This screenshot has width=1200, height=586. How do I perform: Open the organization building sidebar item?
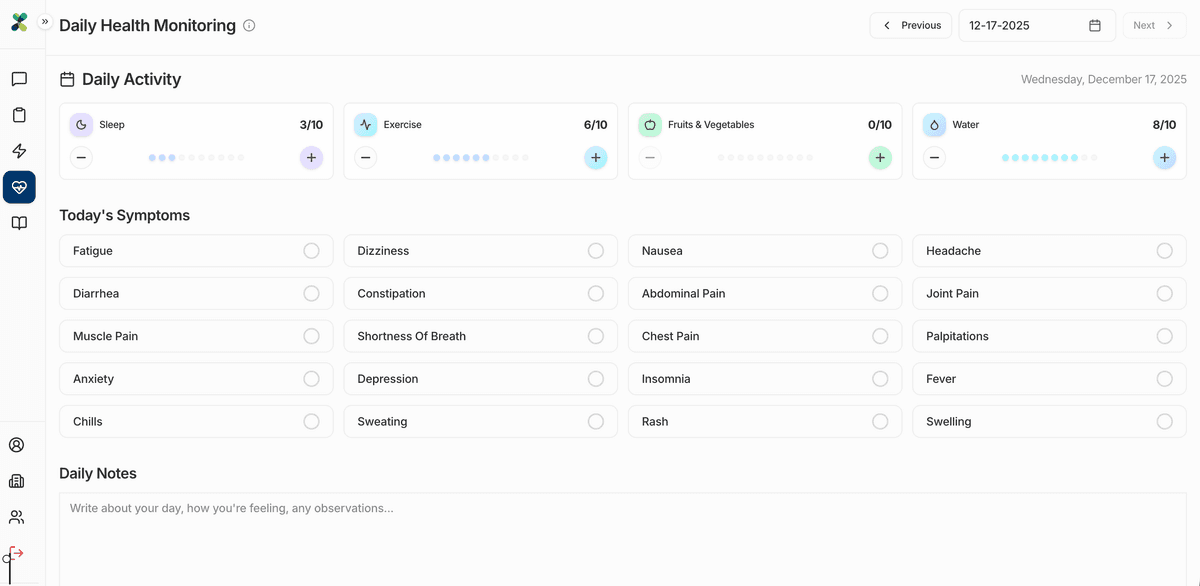[x=17, y=481]
